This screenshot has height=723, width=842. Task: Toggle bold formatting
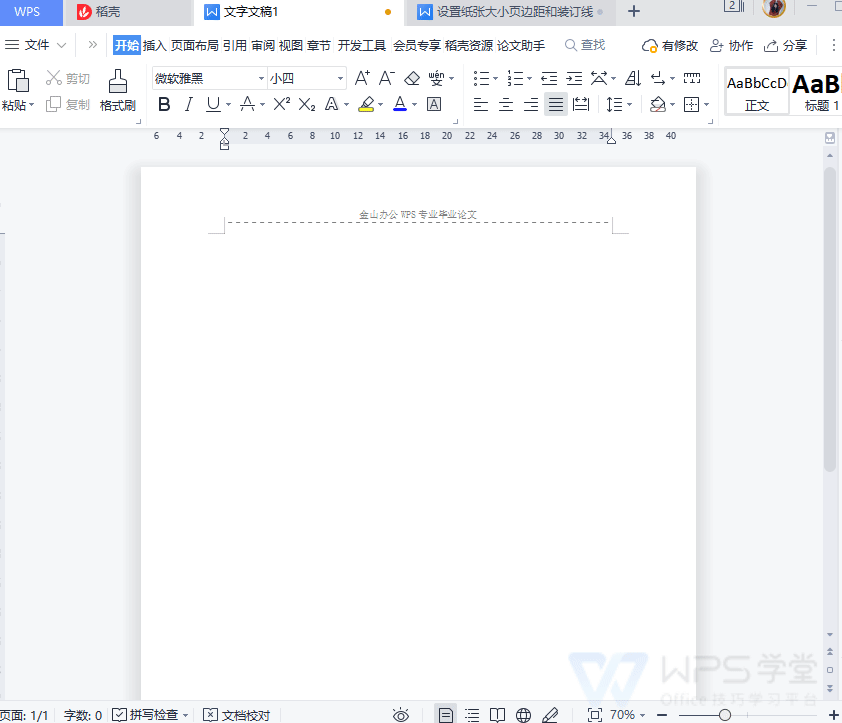(163, 104)
